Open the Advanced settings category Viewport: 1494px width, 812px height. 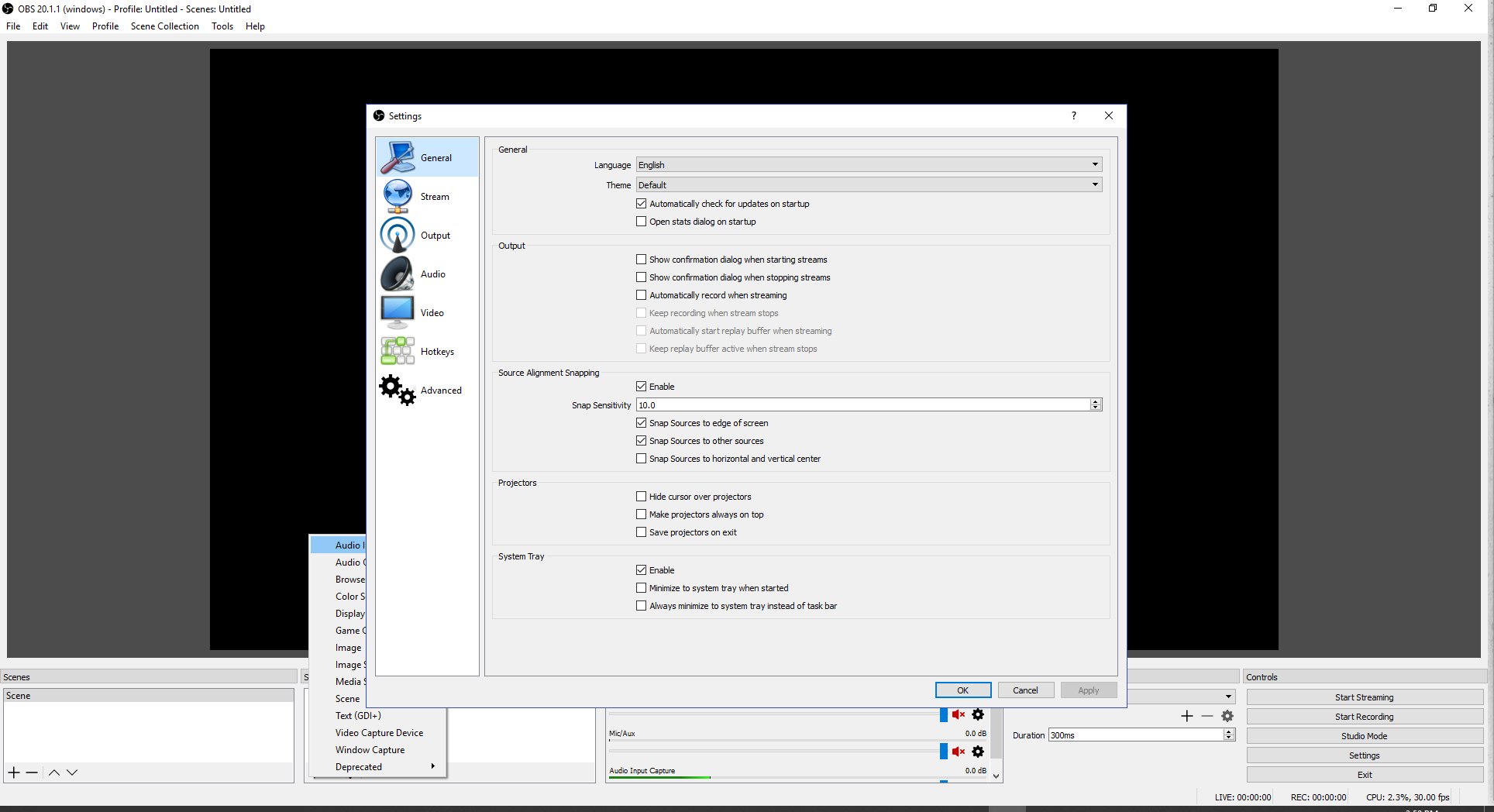[x=427, y=390]
